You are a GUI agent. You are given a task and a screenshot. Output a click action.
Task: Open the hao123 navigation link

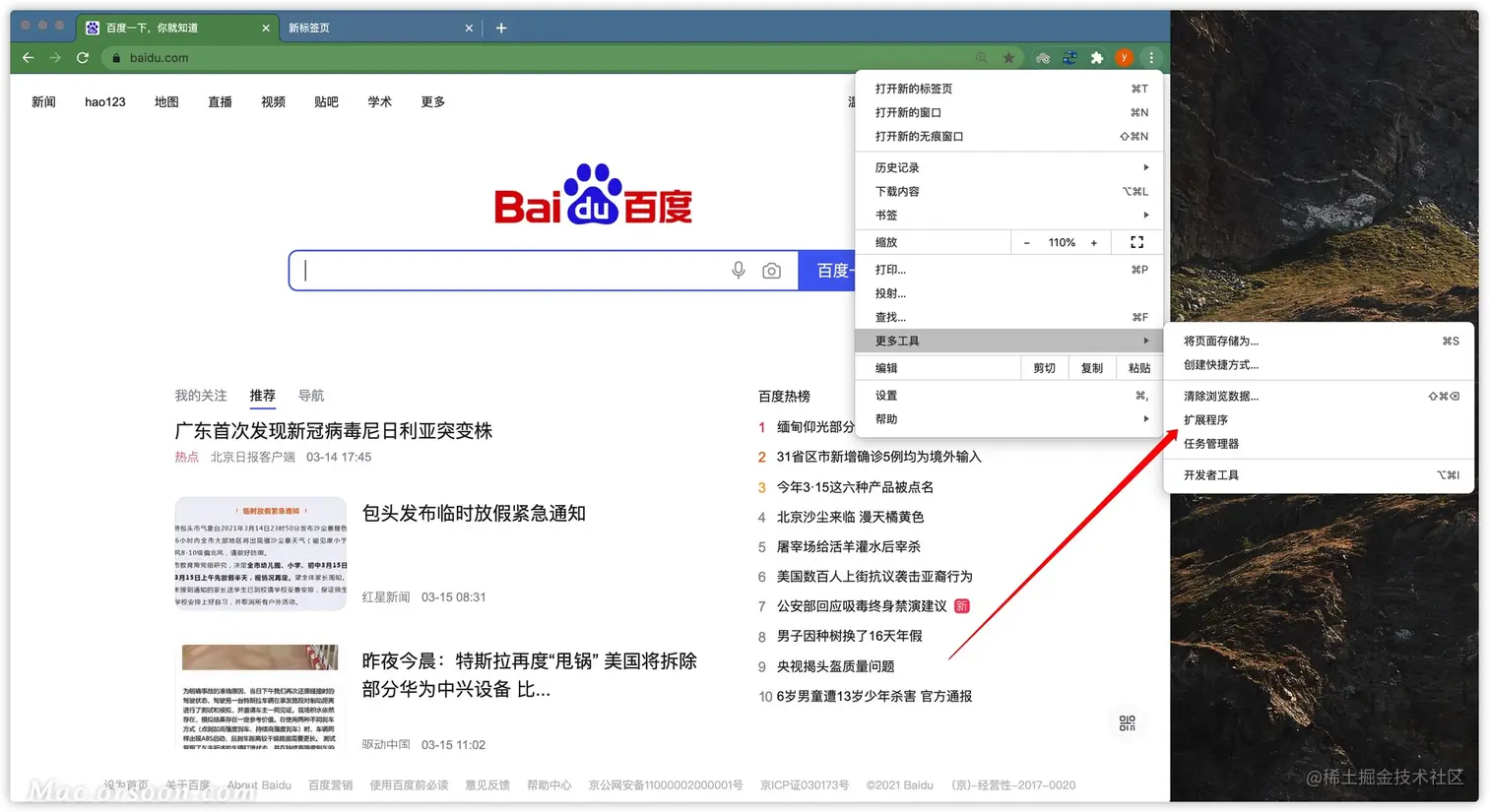[x=105, y=102]
